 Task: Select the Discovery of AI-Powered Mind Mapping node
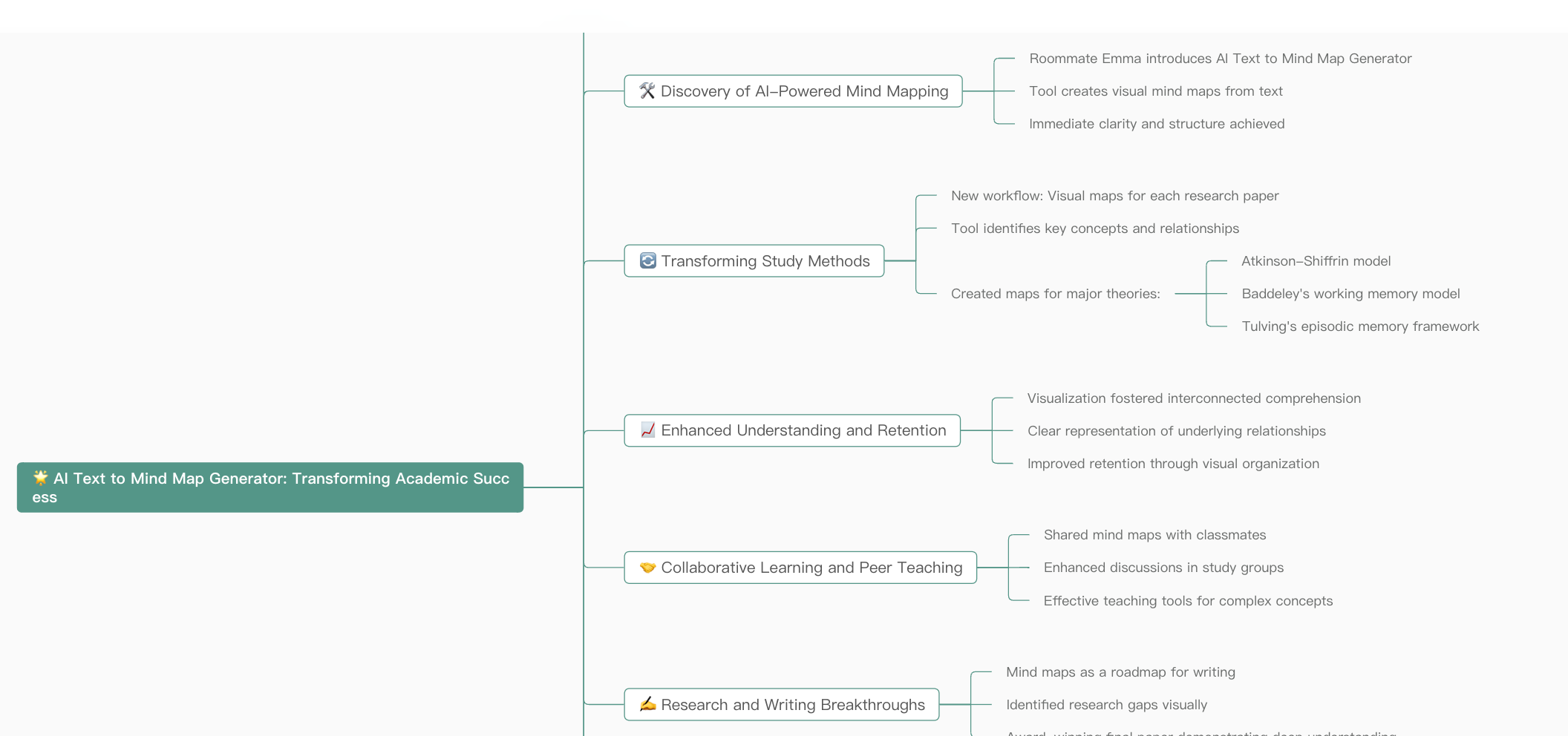coord(793,91)
